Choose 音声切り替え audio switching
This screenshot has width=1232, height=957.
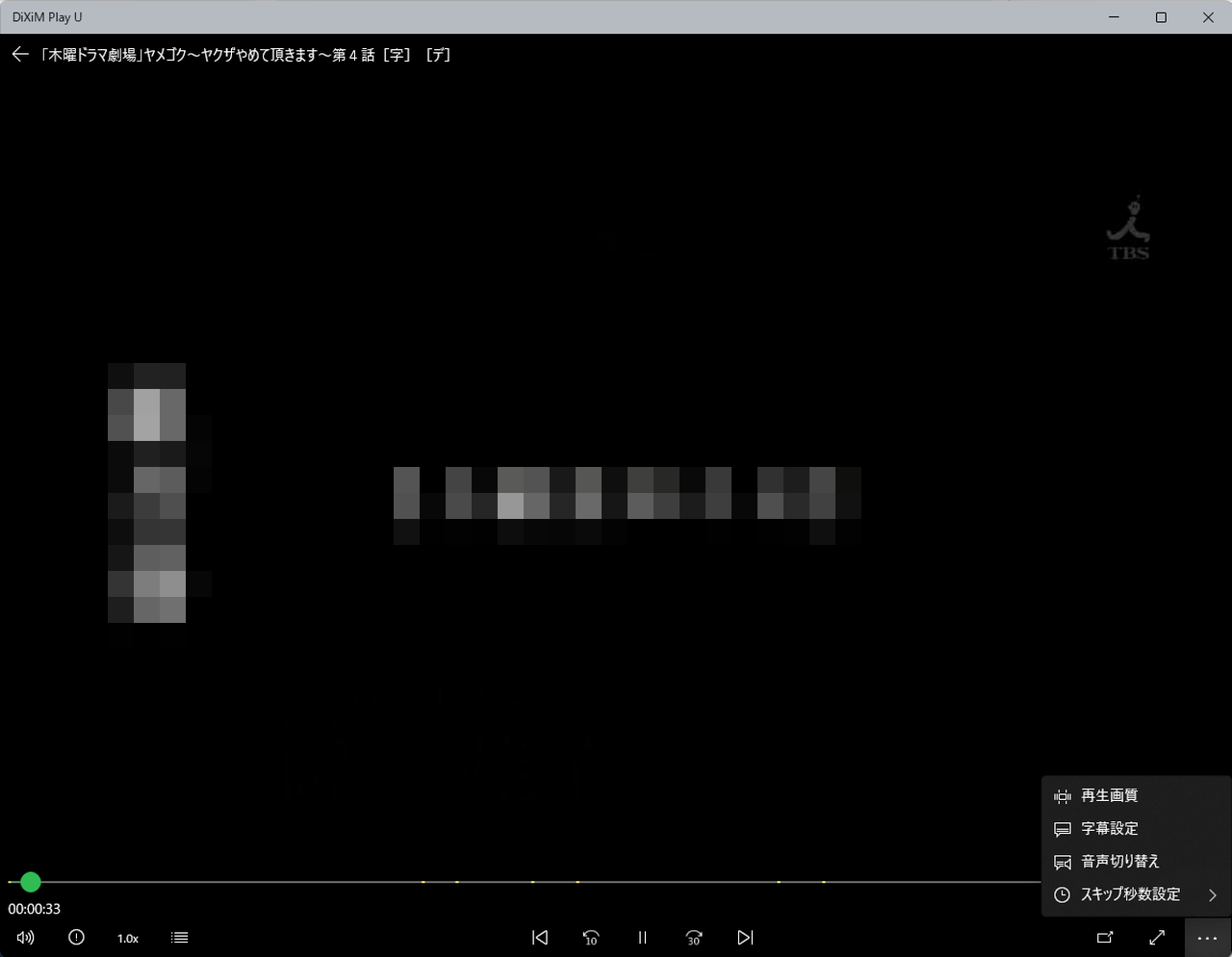[1119, 862]
